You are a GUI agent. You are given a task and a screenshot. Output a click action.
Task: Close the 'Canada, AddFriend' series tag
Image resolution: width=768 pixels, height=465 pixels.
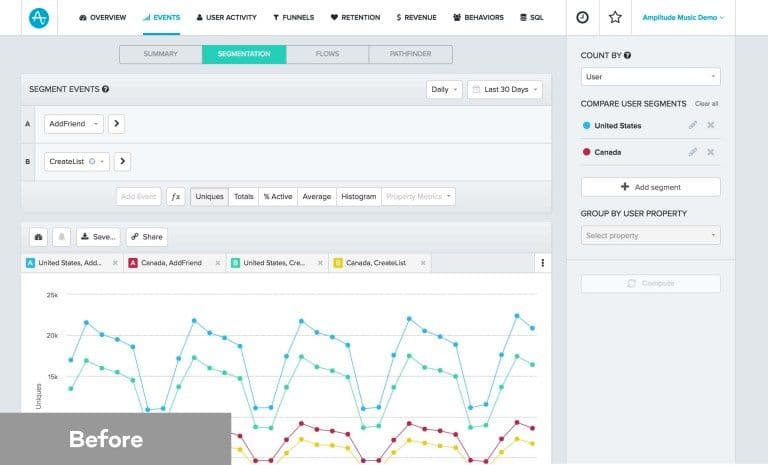coord(216,263)
